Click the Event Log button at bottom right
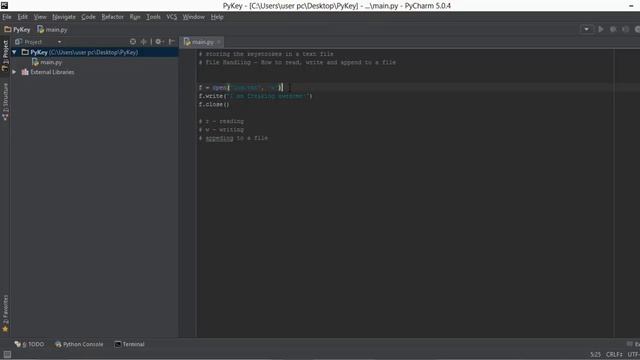Image resolution: width=640 pixels, height=360 pixels. (x=633, y=344)
